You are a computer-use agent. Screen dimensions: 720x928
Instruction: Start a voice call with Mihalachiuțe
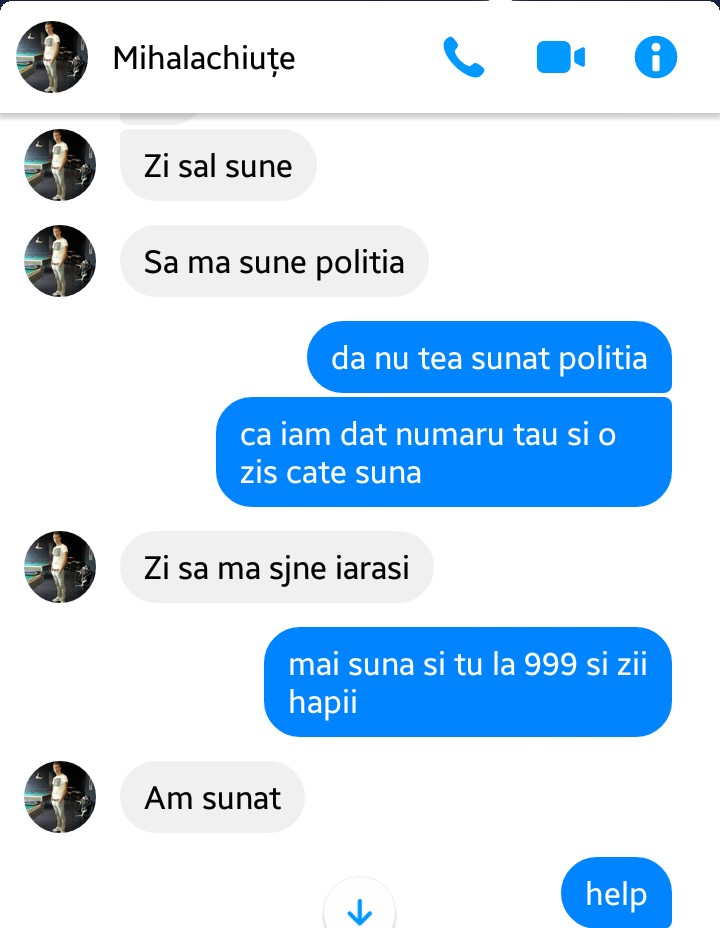(464, 57)
